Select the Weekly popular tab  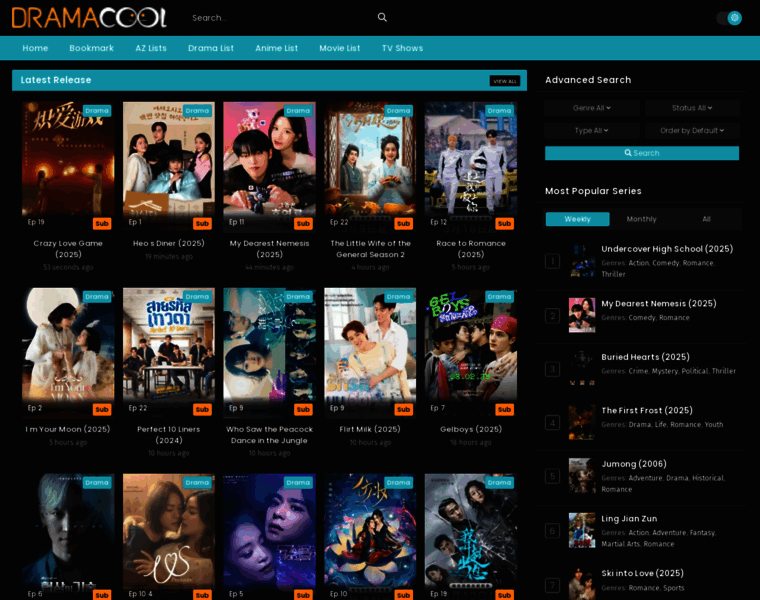577,219
